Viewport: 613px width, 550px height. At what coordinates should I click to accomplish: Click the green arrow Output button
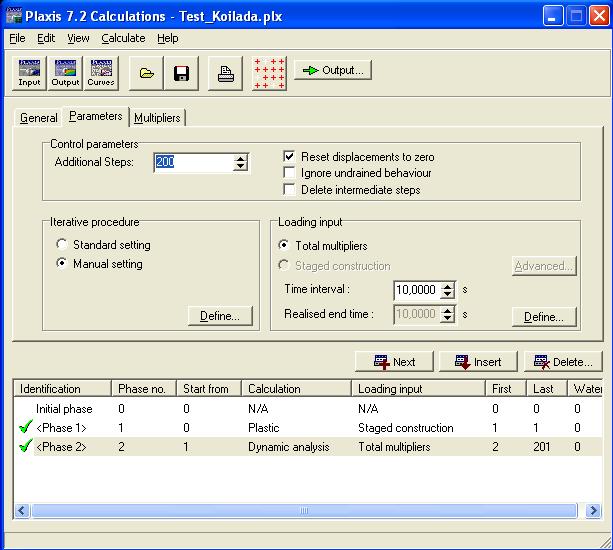[x=333, y=70]
